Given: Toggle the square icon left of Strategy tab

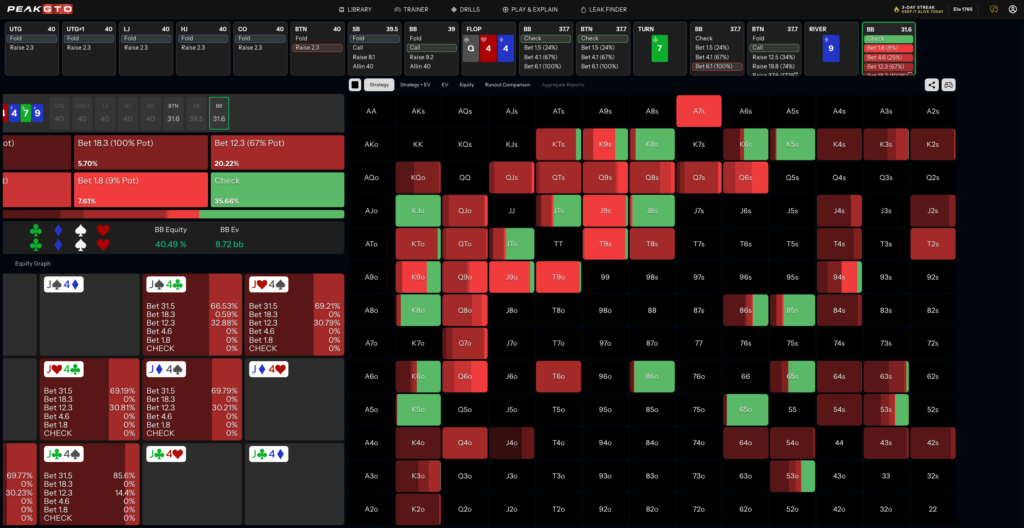Looking at the screenshot, I should pos(355,84).
